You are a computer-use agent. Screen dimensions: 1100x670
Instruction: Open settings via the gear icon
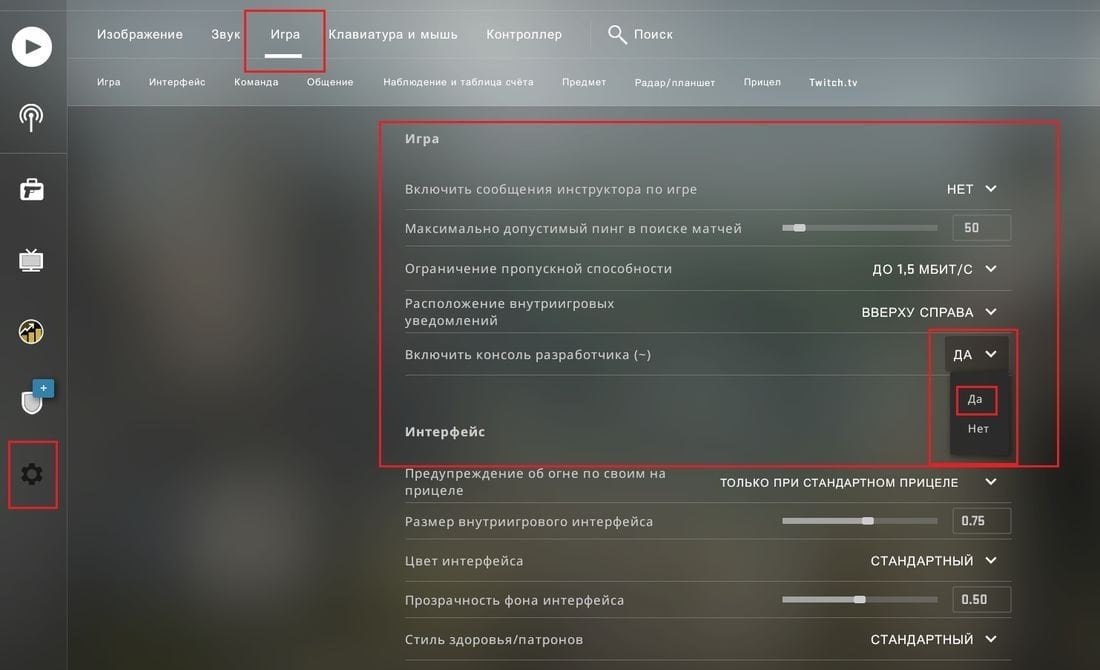click(32, 474)
